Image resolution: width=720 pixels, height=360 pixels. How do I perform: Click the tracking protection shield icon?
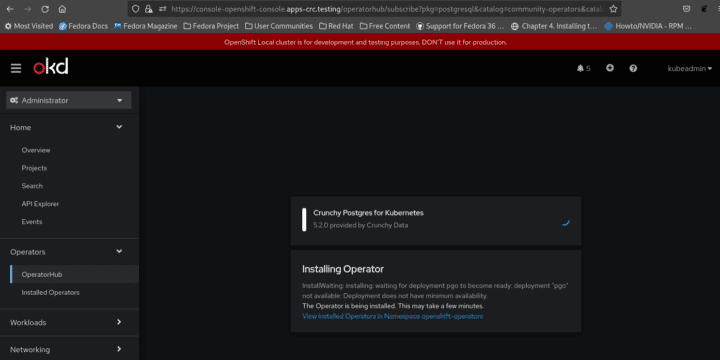click(135, 9)
